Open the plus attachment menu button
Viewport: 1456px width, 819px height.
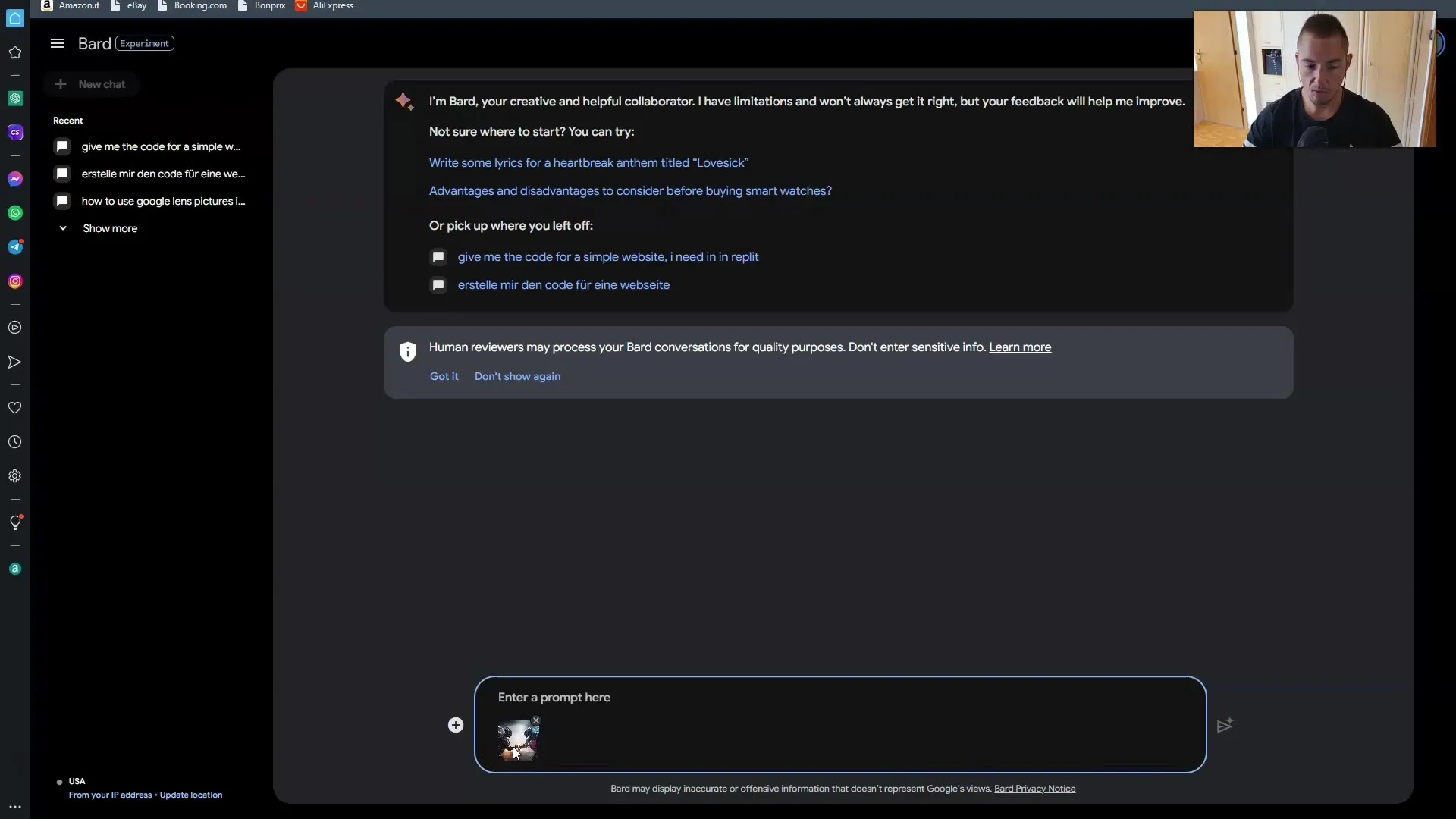click(x=455, y=724)
